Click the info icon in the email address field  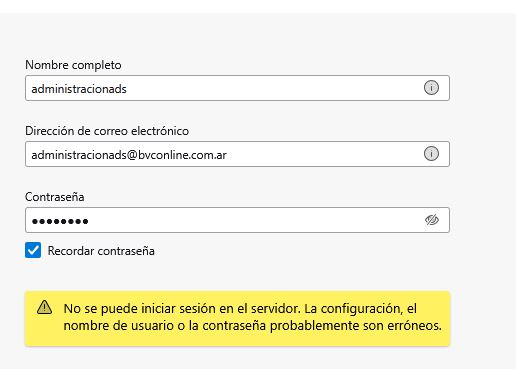[x=431, y=154]
